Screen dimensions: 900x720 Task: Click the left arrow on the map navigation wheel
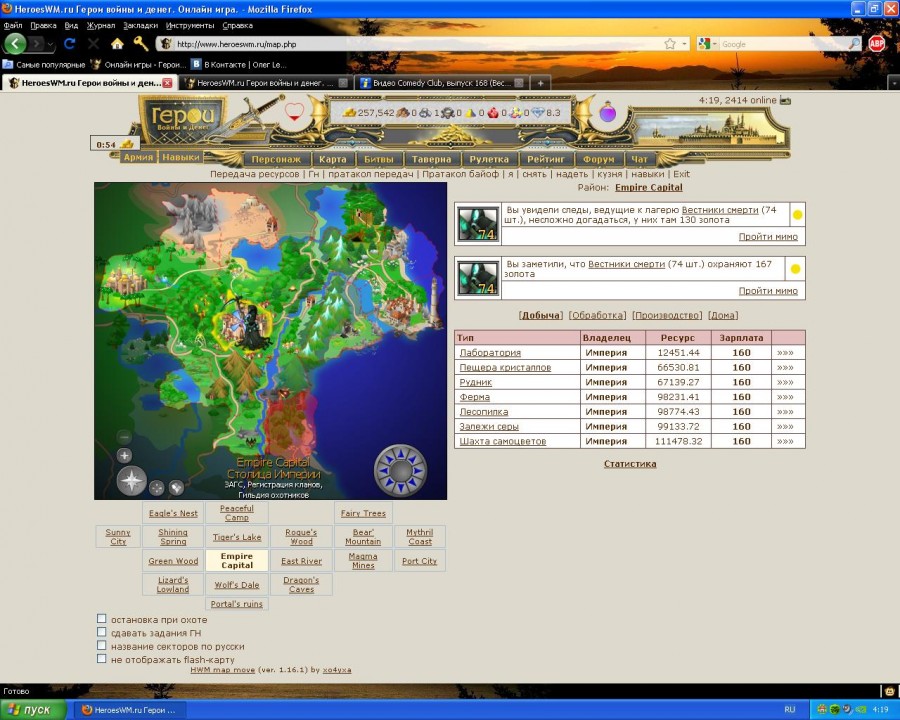click(x=383, y=471)
